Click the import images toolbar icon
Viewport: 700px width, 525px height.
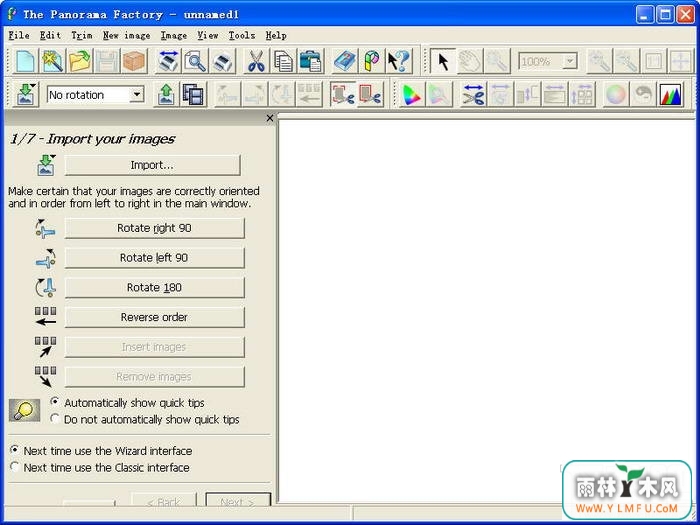(x=26, y=94)
